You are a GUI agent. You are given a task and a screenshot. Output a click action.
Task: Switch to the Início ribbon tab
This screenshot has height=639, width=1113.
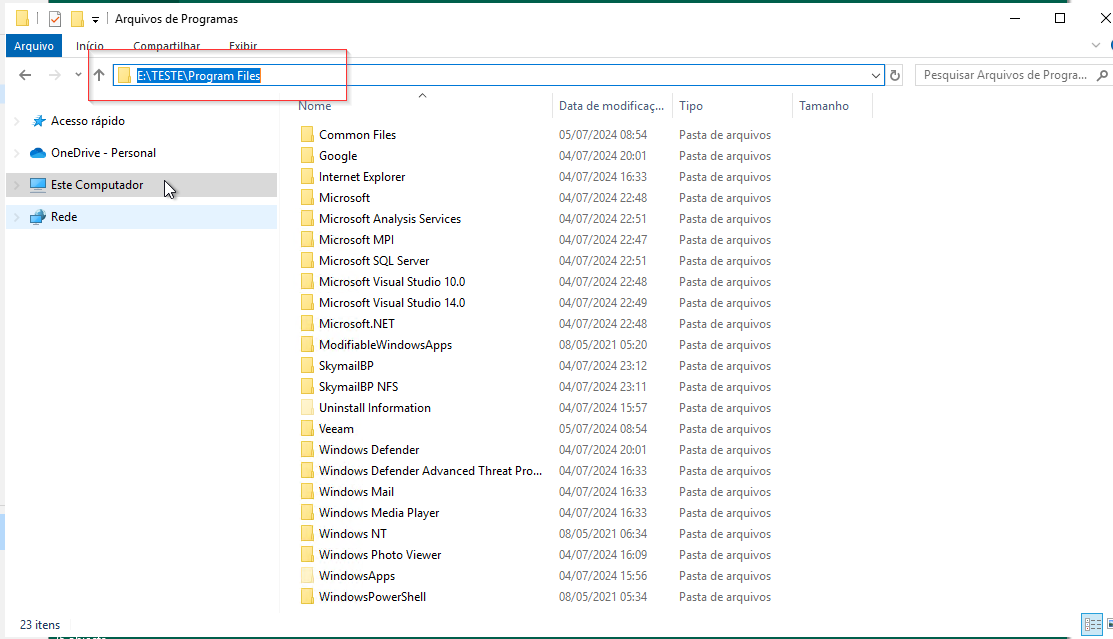[x=90, y=46]
